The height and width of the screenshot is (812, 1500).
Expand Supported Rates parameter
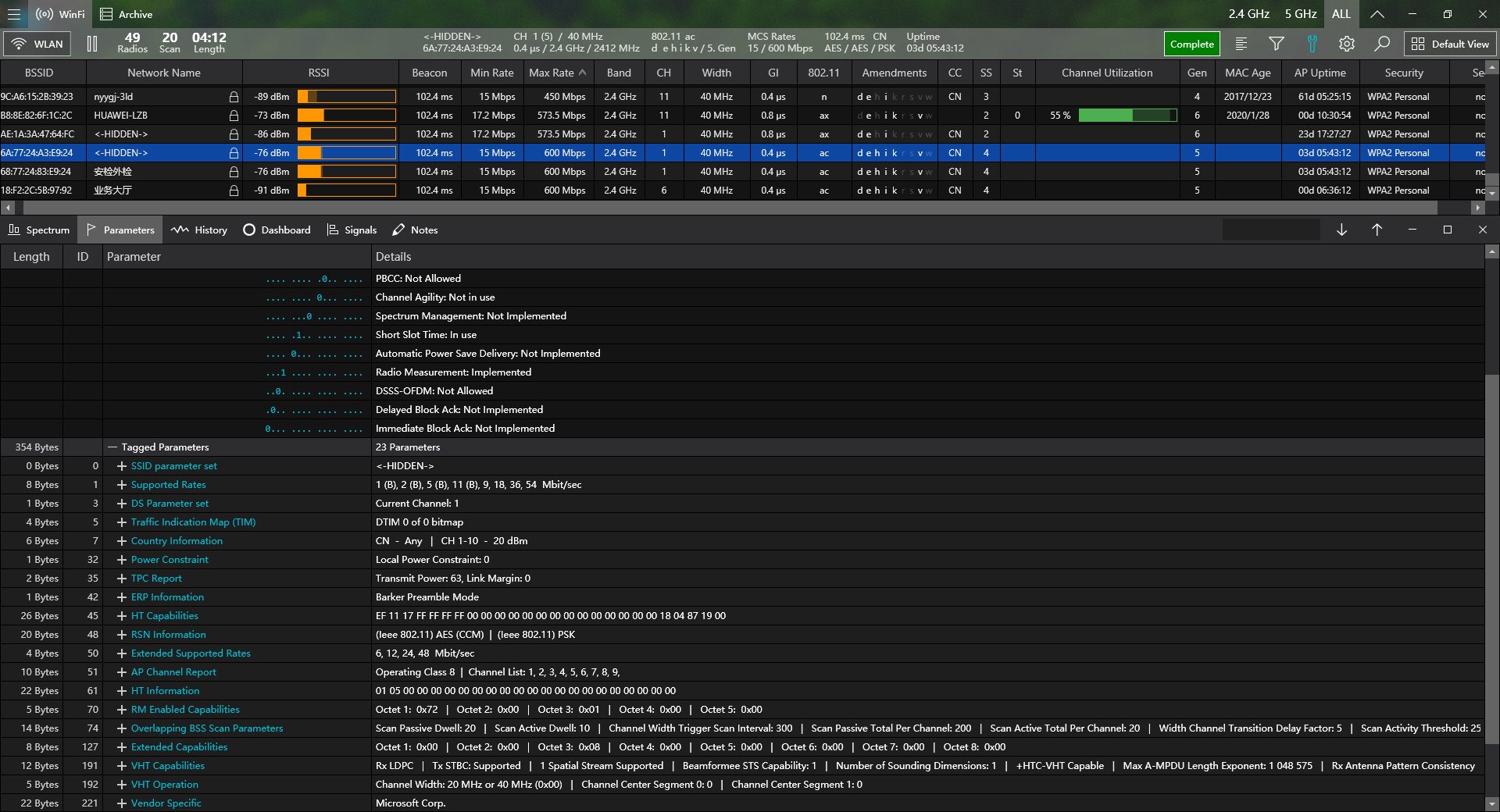tap(122, 485)
